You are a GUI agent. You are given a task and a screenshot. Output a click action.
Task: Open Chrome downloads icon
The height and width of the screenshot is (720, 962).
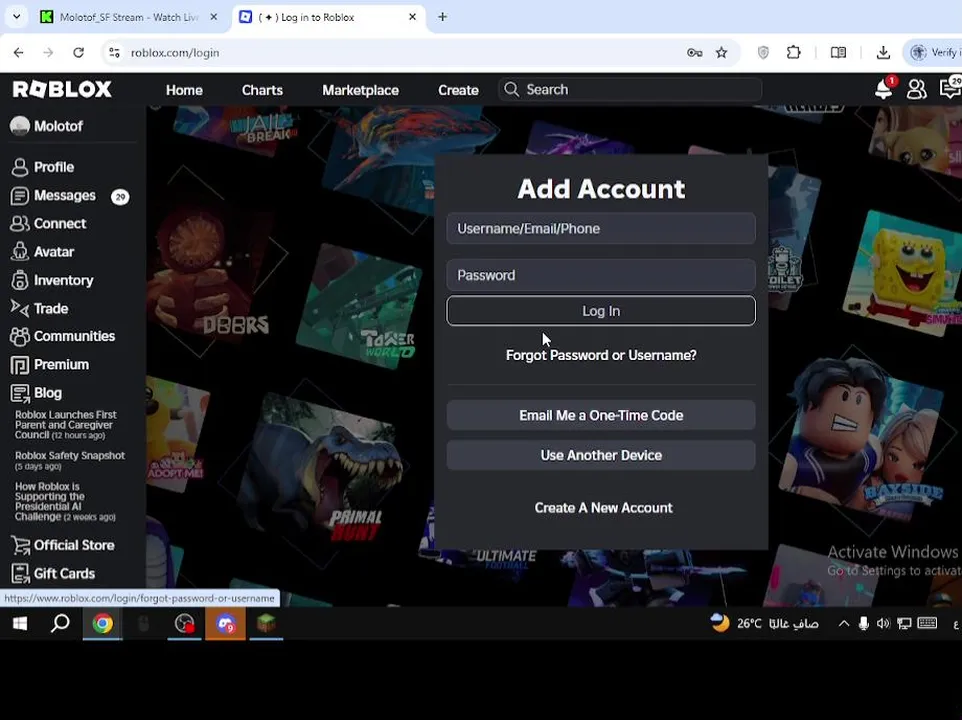pos(883,53)
